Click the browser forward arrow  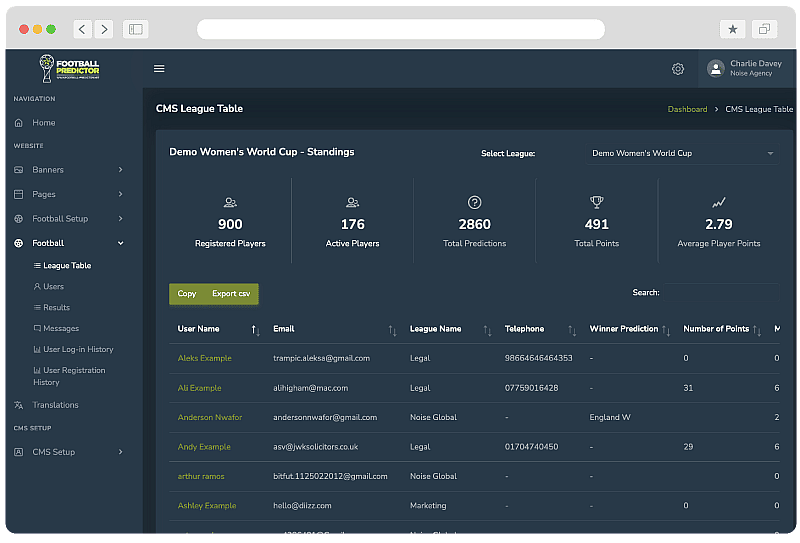click(x=104, y=29)
